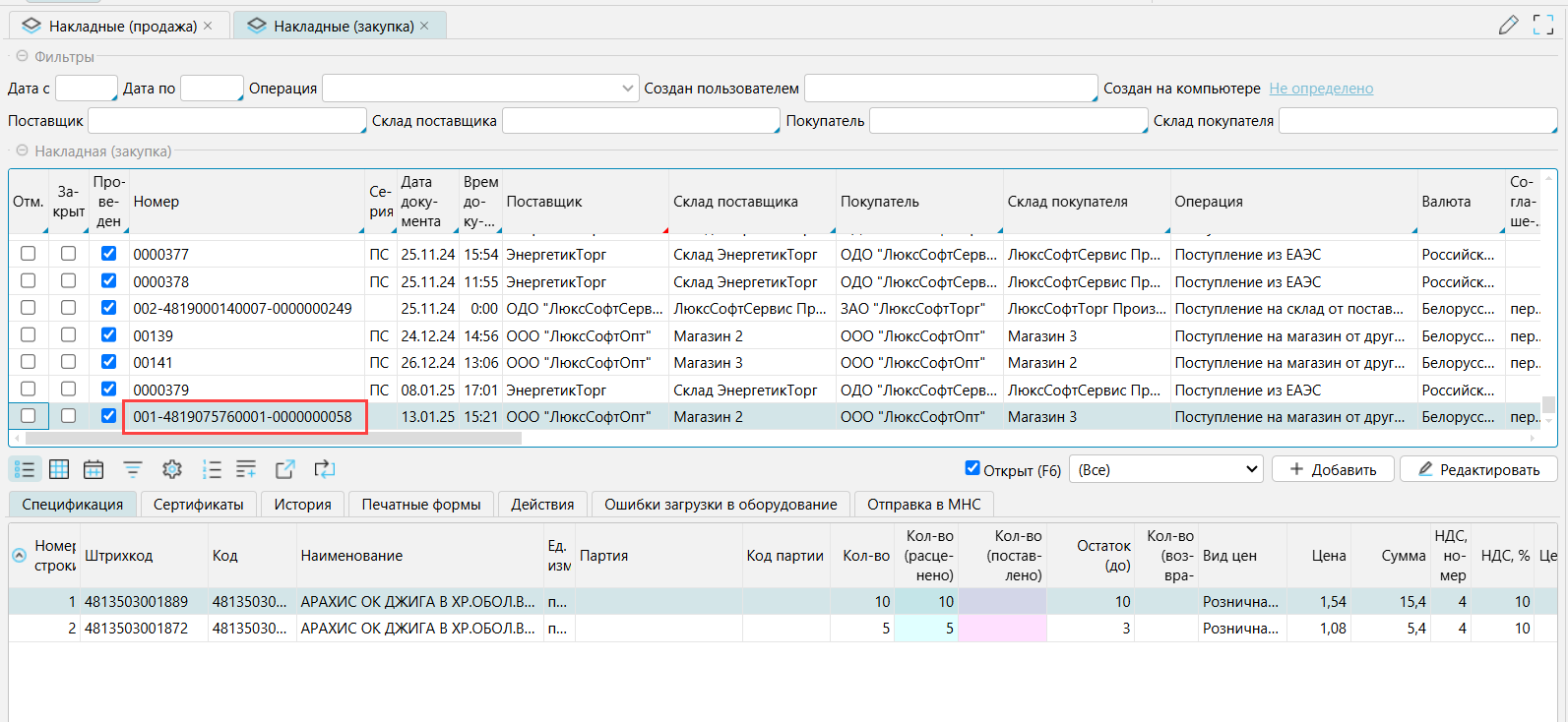This screenshot has width=1568, height=722.
Task: Click the 'Не определено' link
Action: coord(1321,89)
